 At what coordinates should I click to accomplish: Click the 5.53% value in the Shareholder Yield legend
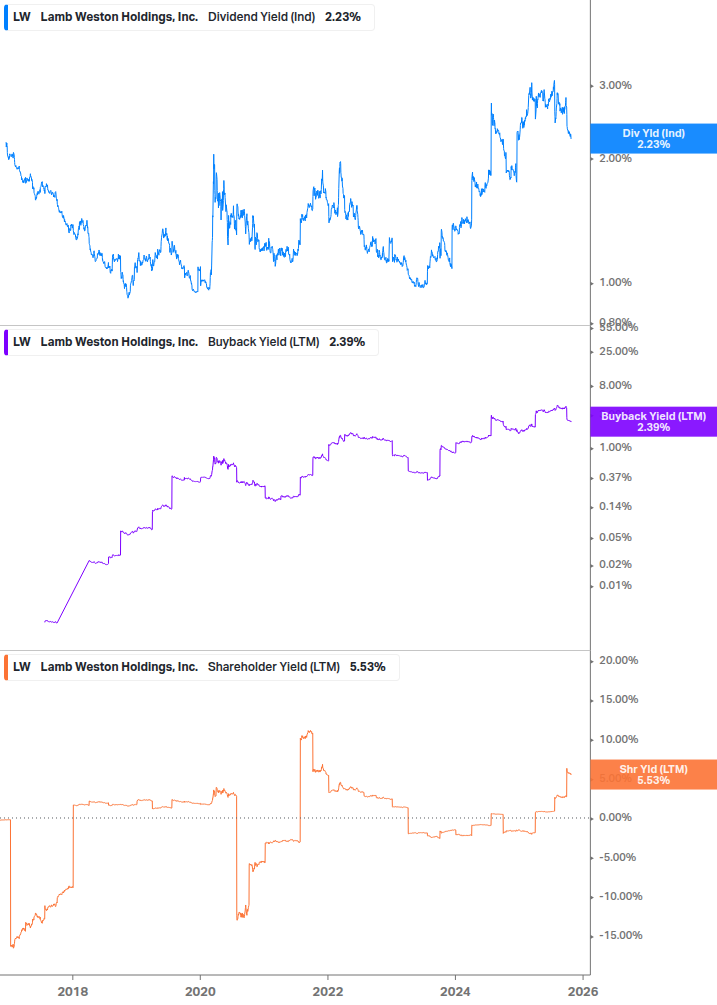(368, 666)
